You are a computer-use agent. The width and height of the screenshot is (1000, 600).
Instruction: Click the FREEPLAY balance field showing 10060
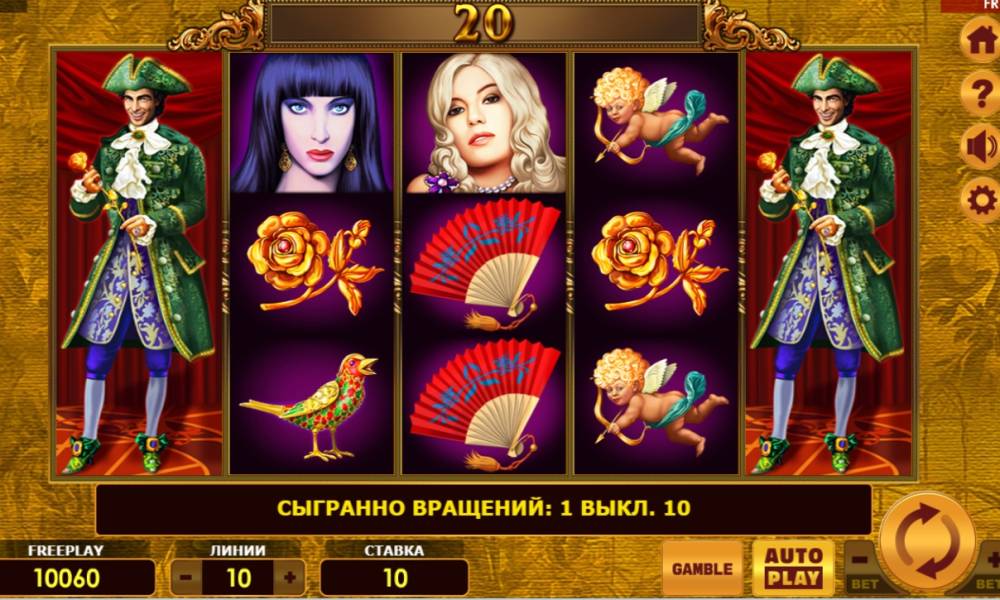[77, 578]
